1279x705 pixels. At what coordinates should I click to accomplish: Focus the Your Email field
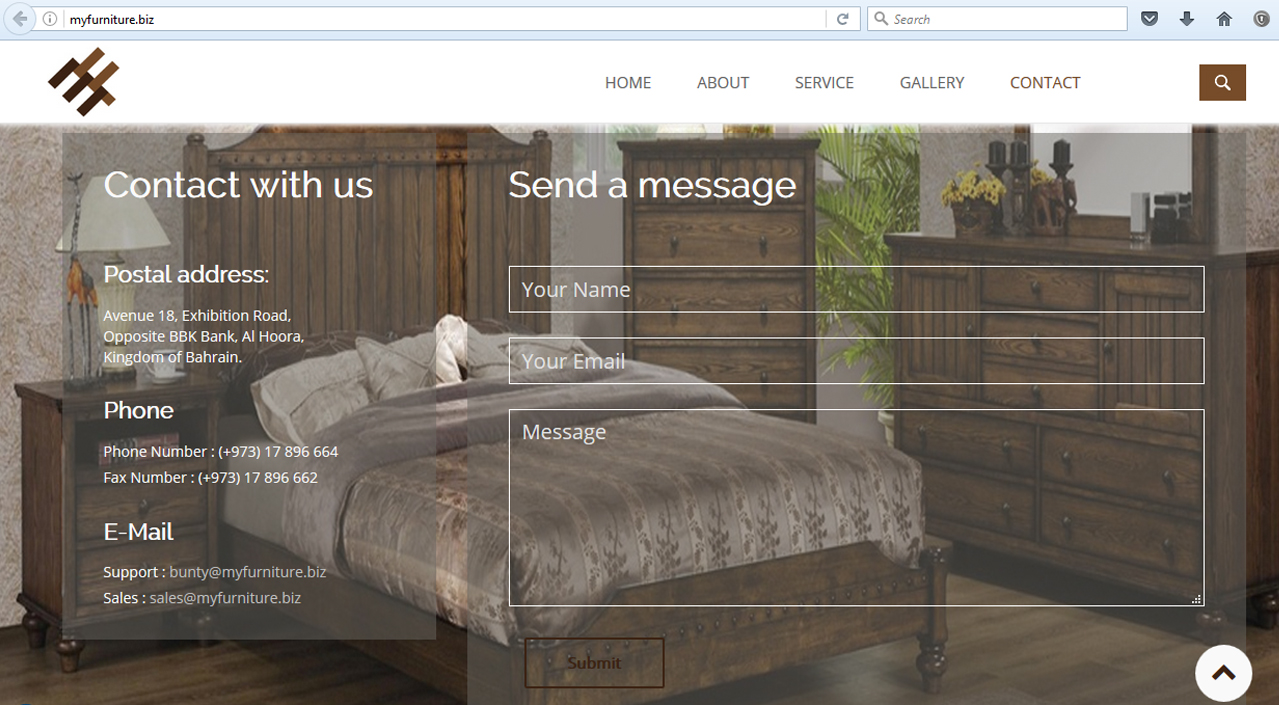[x=856, y=361]
